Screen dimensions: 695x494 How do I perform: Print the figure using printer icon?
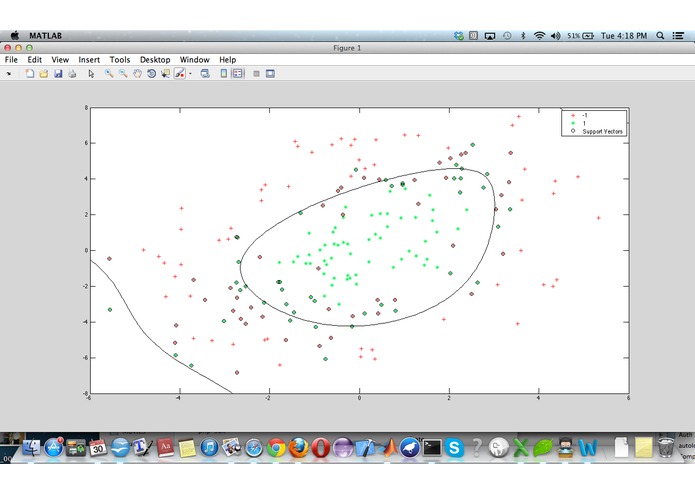pyautogui.click(x=72, y=74)
